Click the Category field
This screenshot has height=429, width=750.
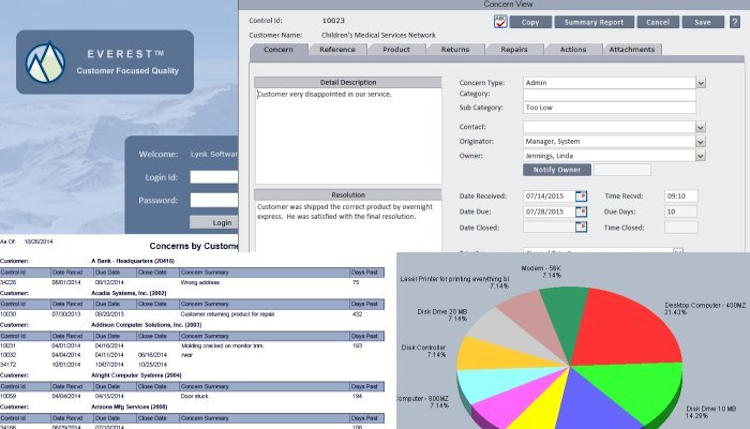609,94
